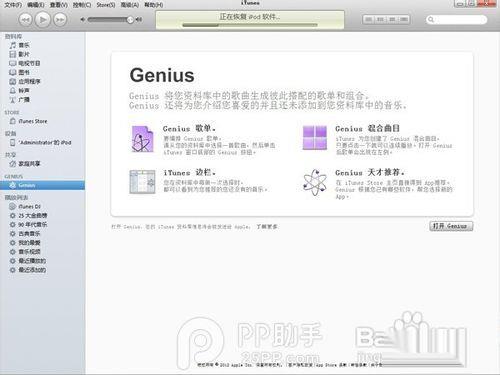
Task: Switch to list view button
Action: (x=369, y=19)
